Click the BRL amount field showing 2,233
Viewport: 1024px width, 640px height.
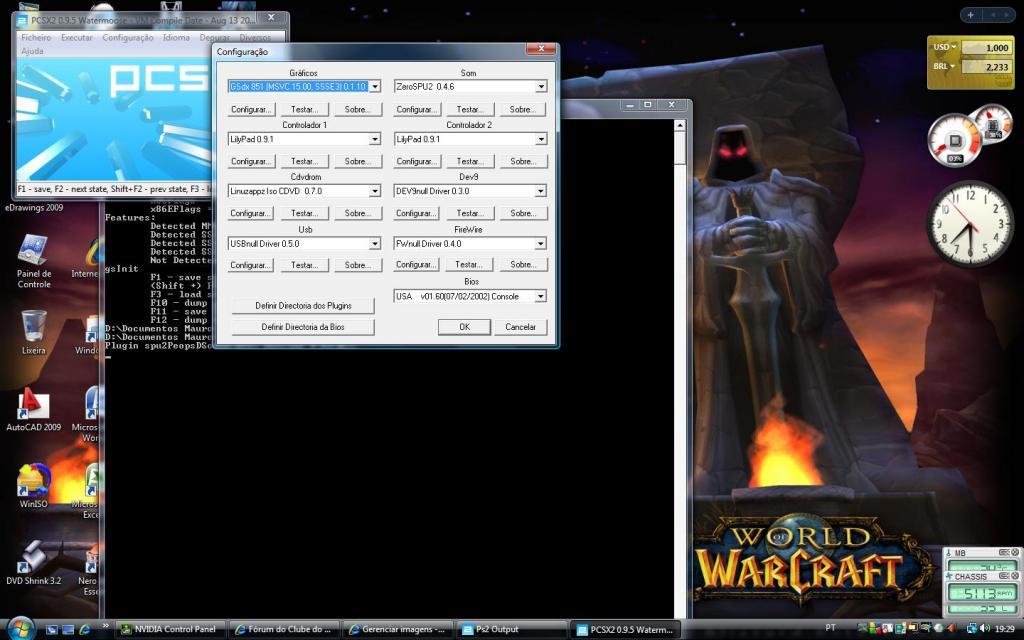click(x=985, y=67)
